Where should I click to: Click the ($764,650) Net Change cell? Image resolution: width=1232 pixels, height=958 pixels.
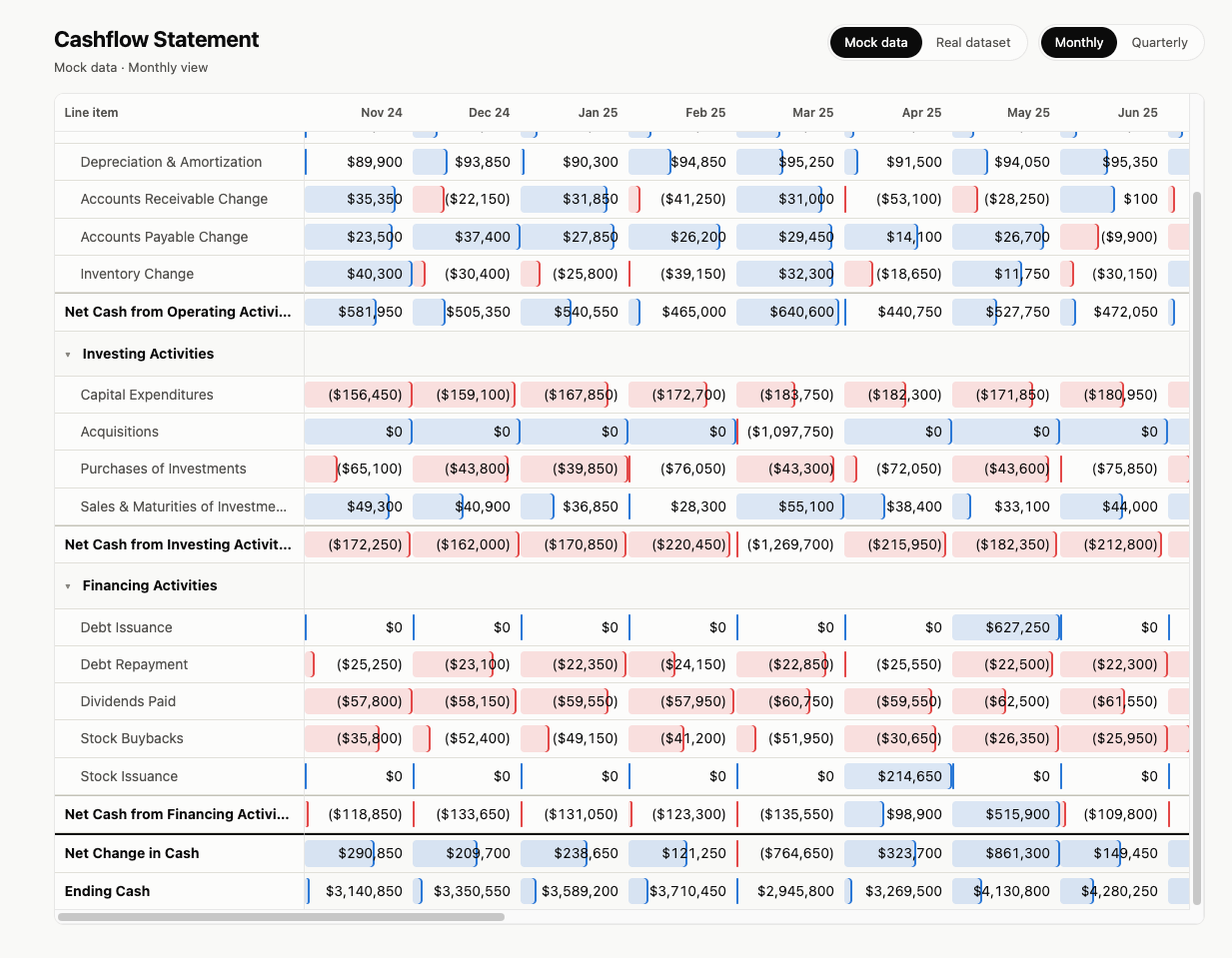(x=789, y=853)
